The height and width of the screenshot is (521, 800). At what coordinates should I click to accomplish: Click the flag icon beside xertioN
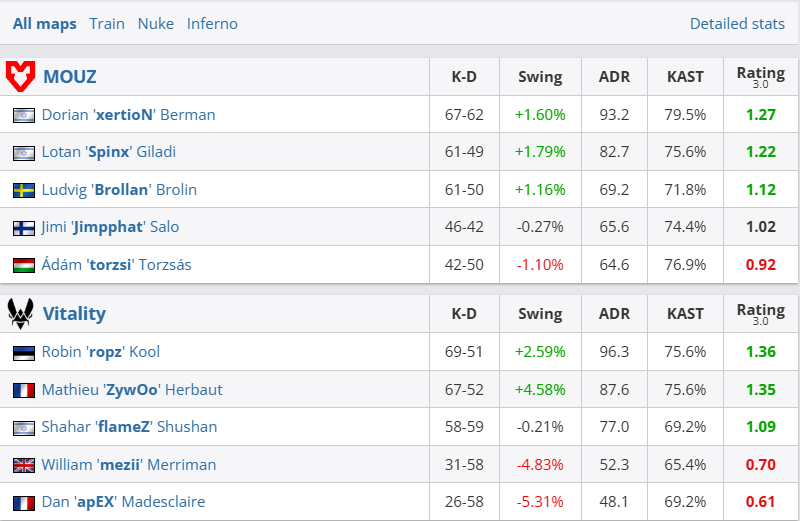coord(24,115)
